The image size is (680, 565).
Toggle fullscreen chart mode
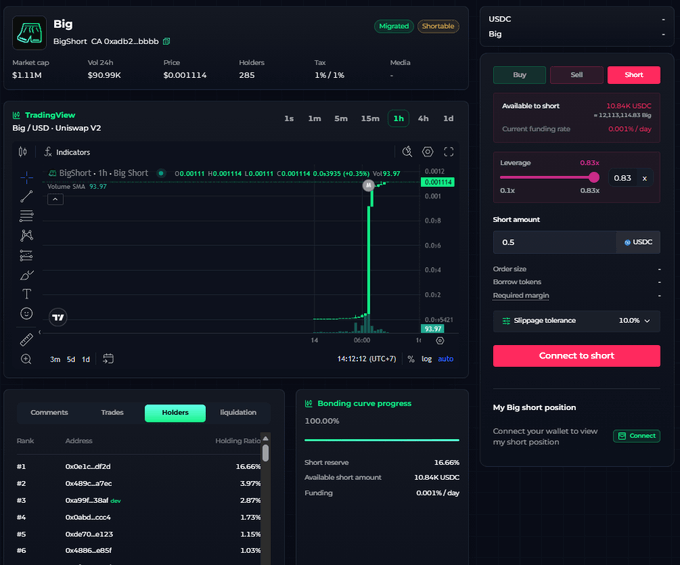coord(448,152)
